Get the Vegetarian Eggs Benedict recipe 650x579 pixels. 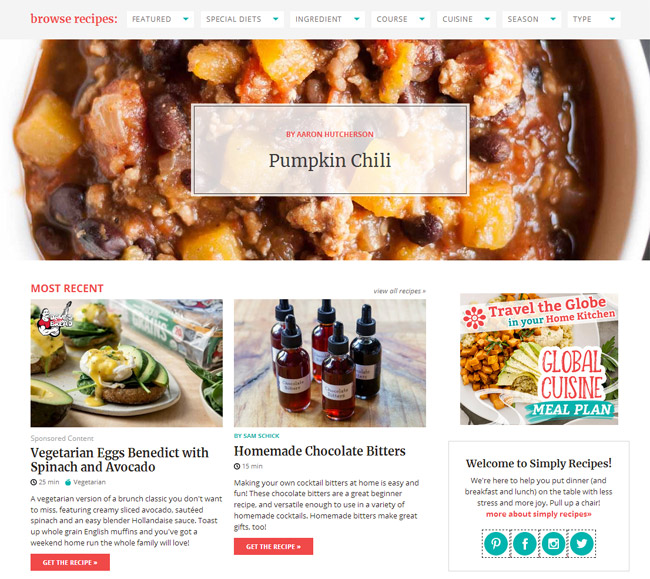click(70, 562)
